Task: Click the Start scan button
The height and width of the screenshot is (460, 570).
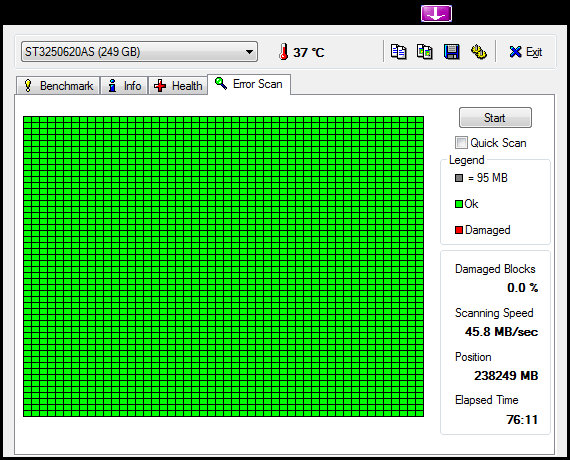Action: [495, 117]
